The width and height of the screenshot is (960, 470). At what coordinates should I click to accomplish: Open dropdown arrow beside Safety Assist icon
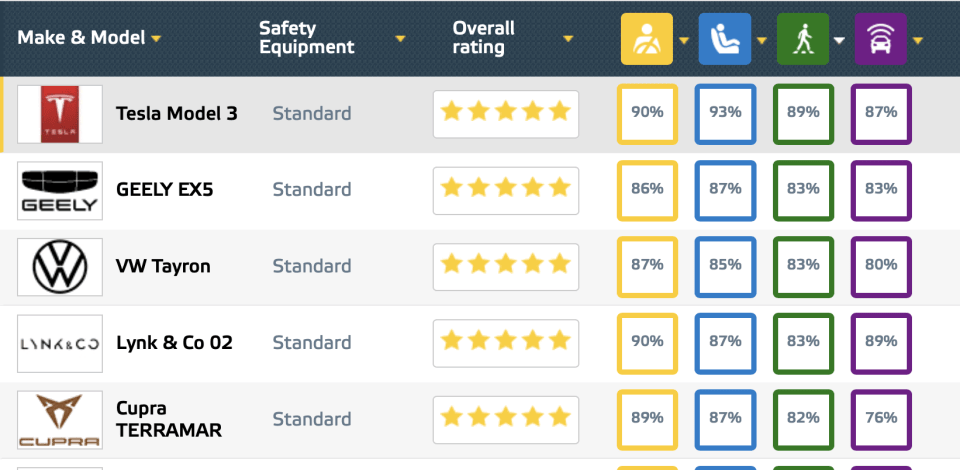pyautogui.click(x=917, y=40)
